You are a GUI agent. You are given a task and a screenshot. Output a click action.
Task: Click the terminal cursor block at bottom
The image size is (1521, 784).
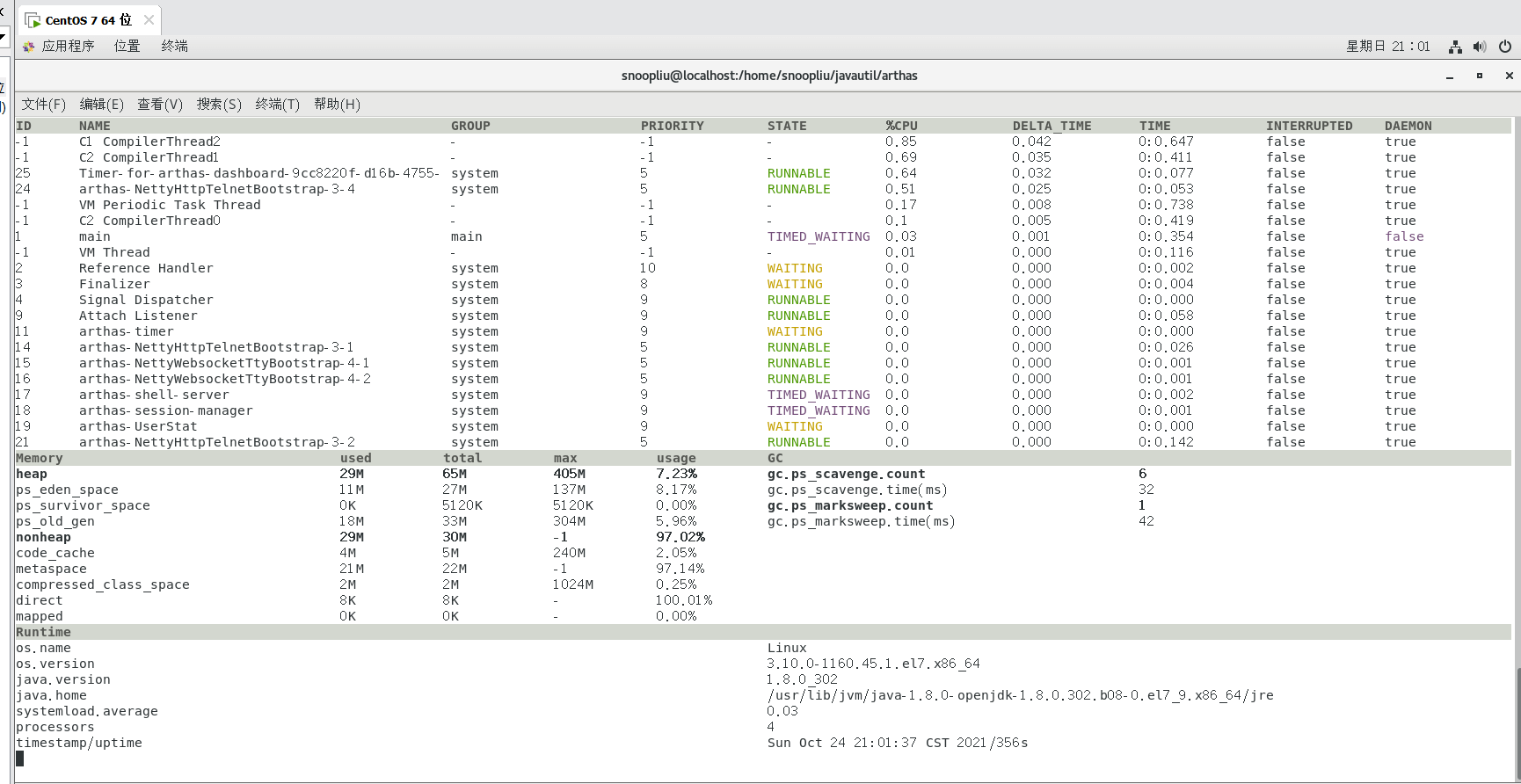point(20,759)
